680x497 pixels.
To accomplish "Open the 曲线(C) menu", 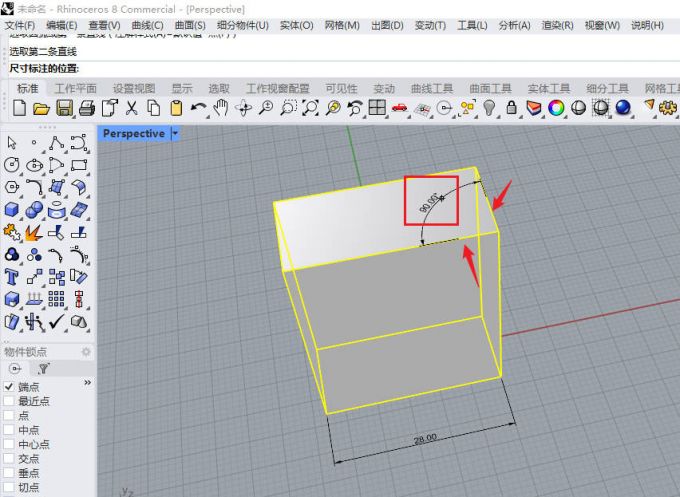I will coord(147,26).
